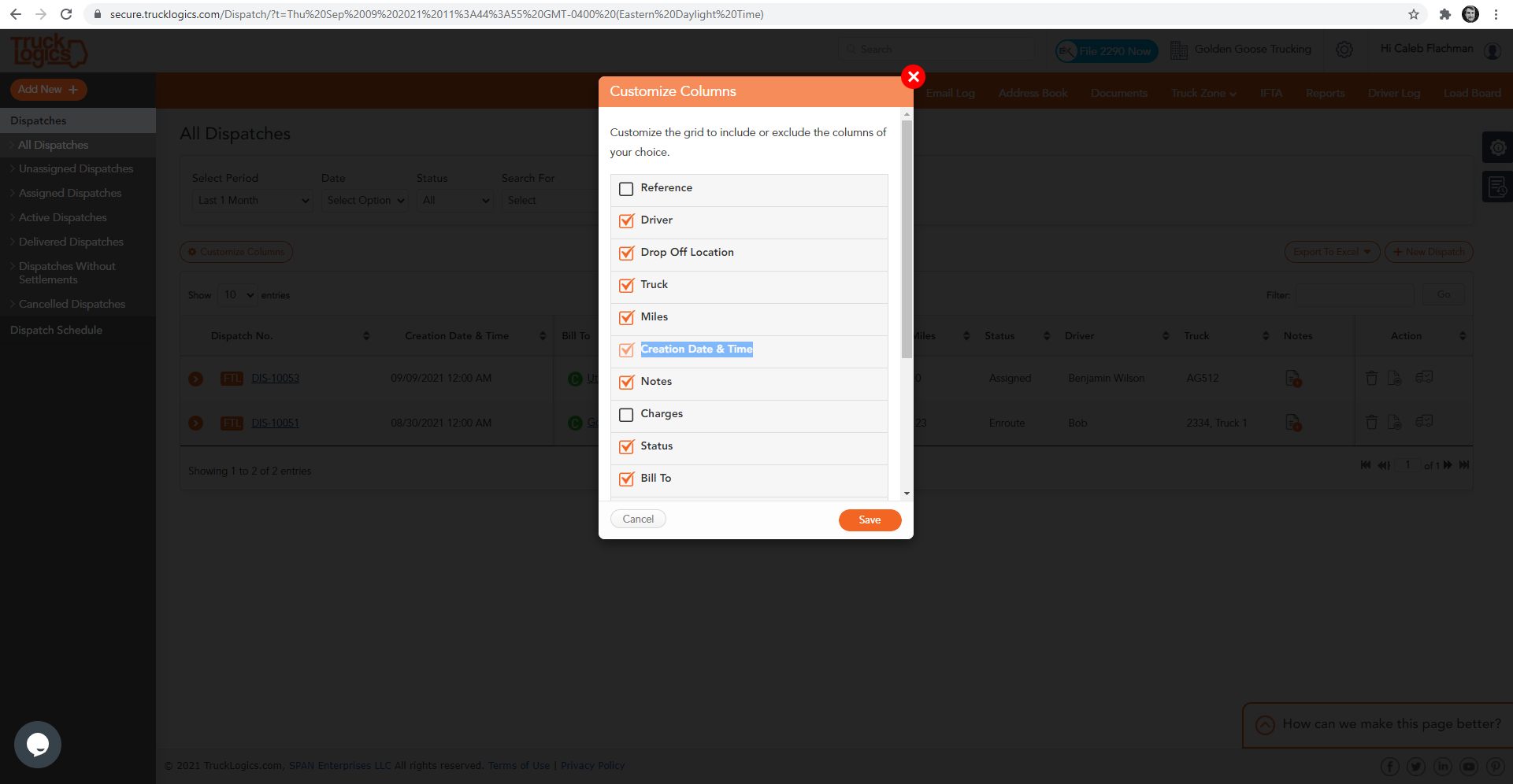This screenshot has height=784, width=1513.
Task: Go back in the browser
Action: point(16,14)
